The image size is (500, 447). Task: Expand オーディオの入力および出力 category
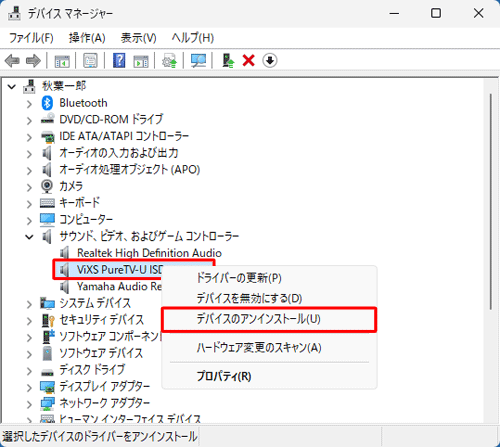[x=29, y=154]
